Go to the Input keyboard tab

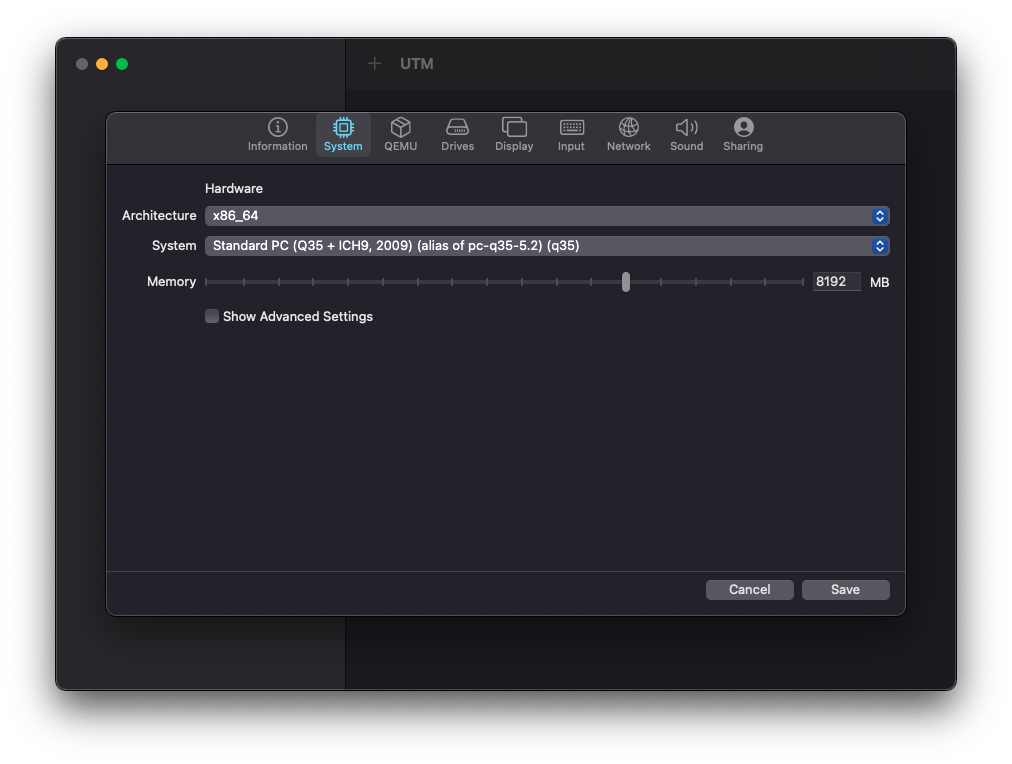point(571,135)
